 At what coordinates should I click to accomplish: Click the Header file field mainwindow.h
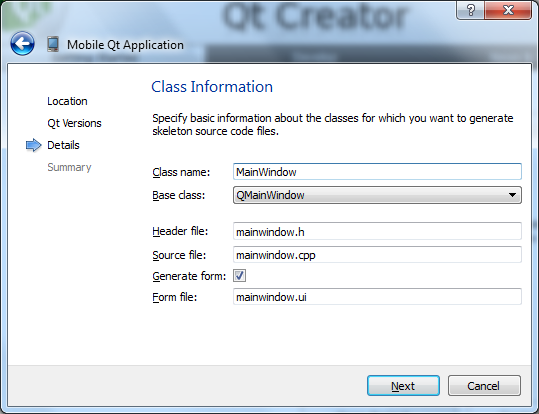[x=377, y=231]
